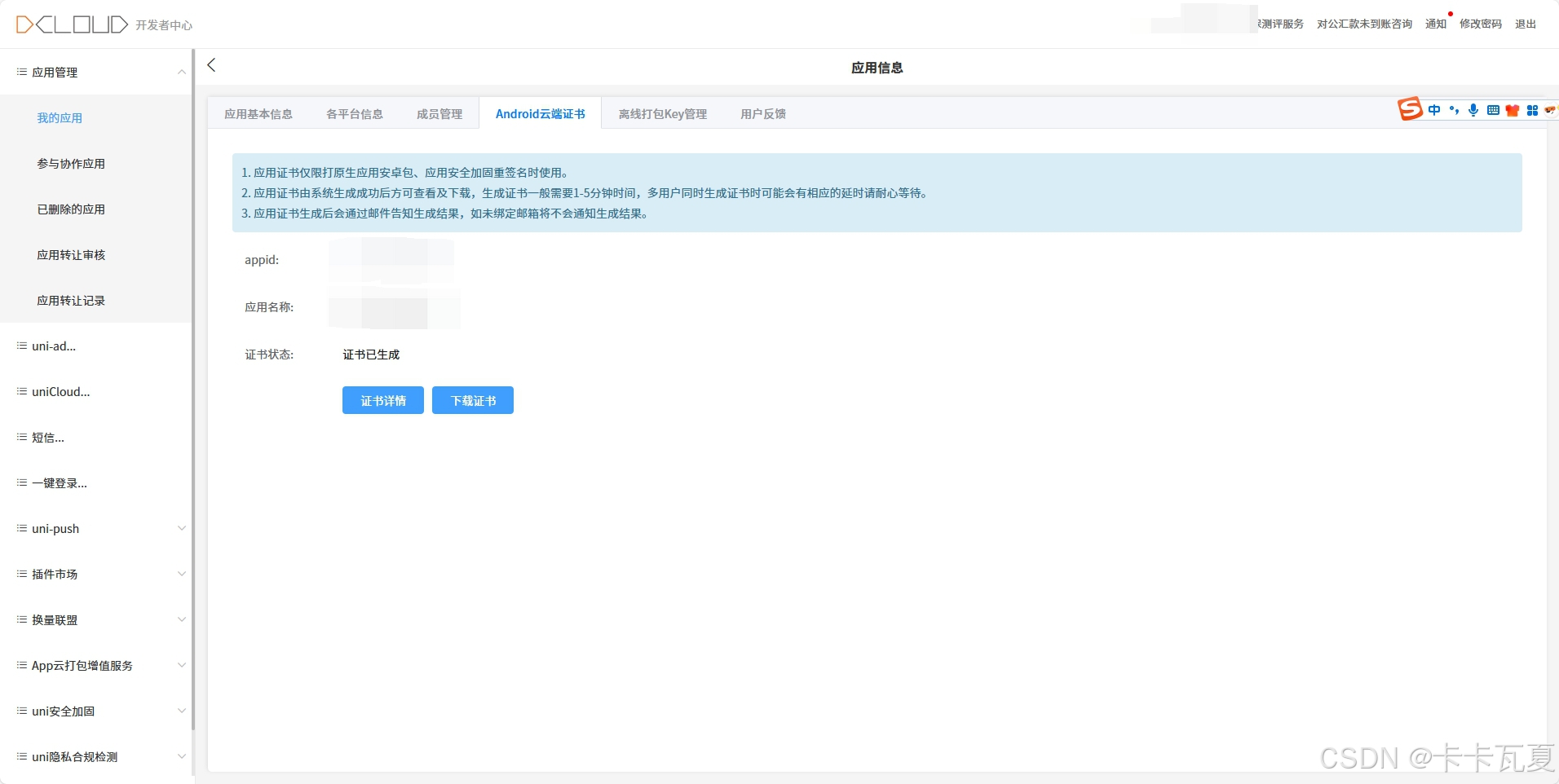This screenshot has width=1559, height=784.
Task: Click the 应用管理 hamburger icon
Action: point(20,72)
